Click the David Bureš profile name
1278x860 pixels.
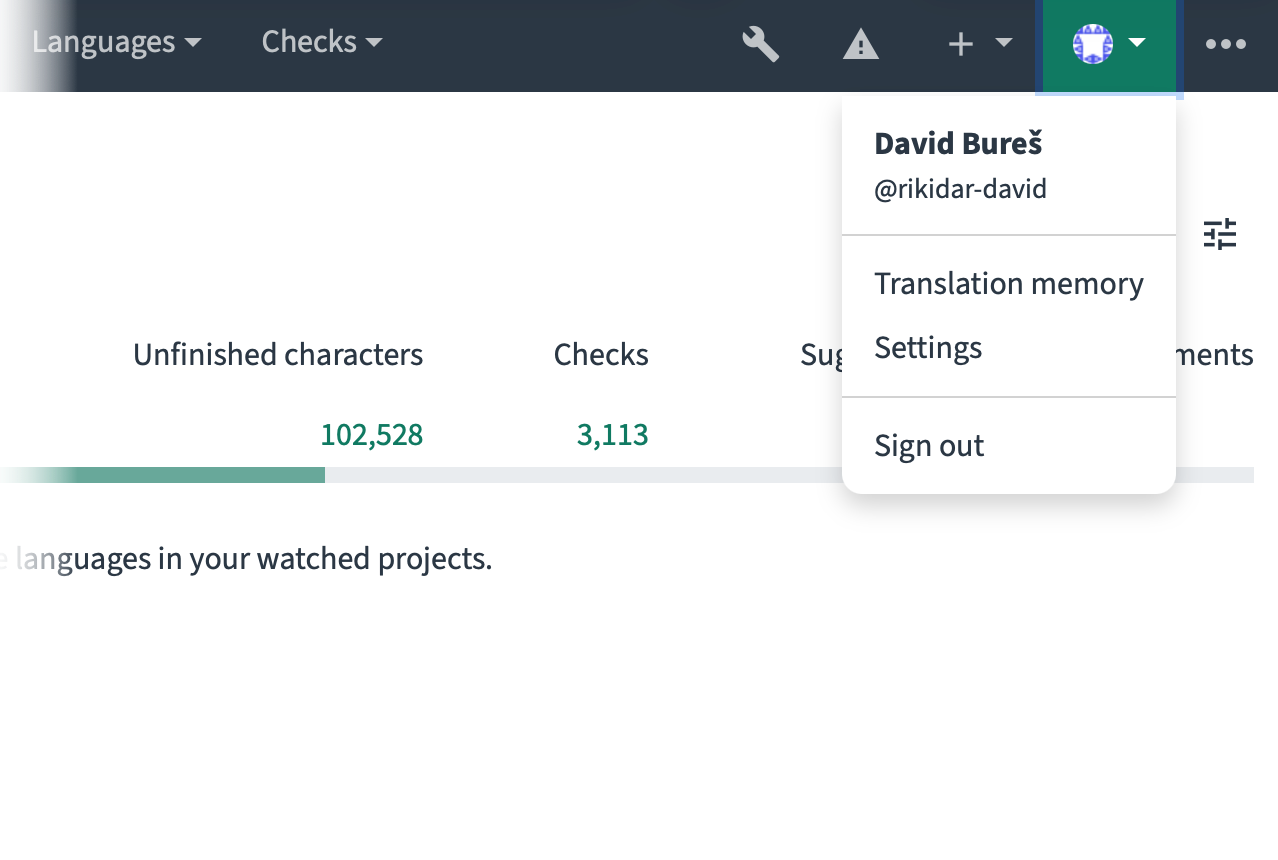[x=958, y=144]
